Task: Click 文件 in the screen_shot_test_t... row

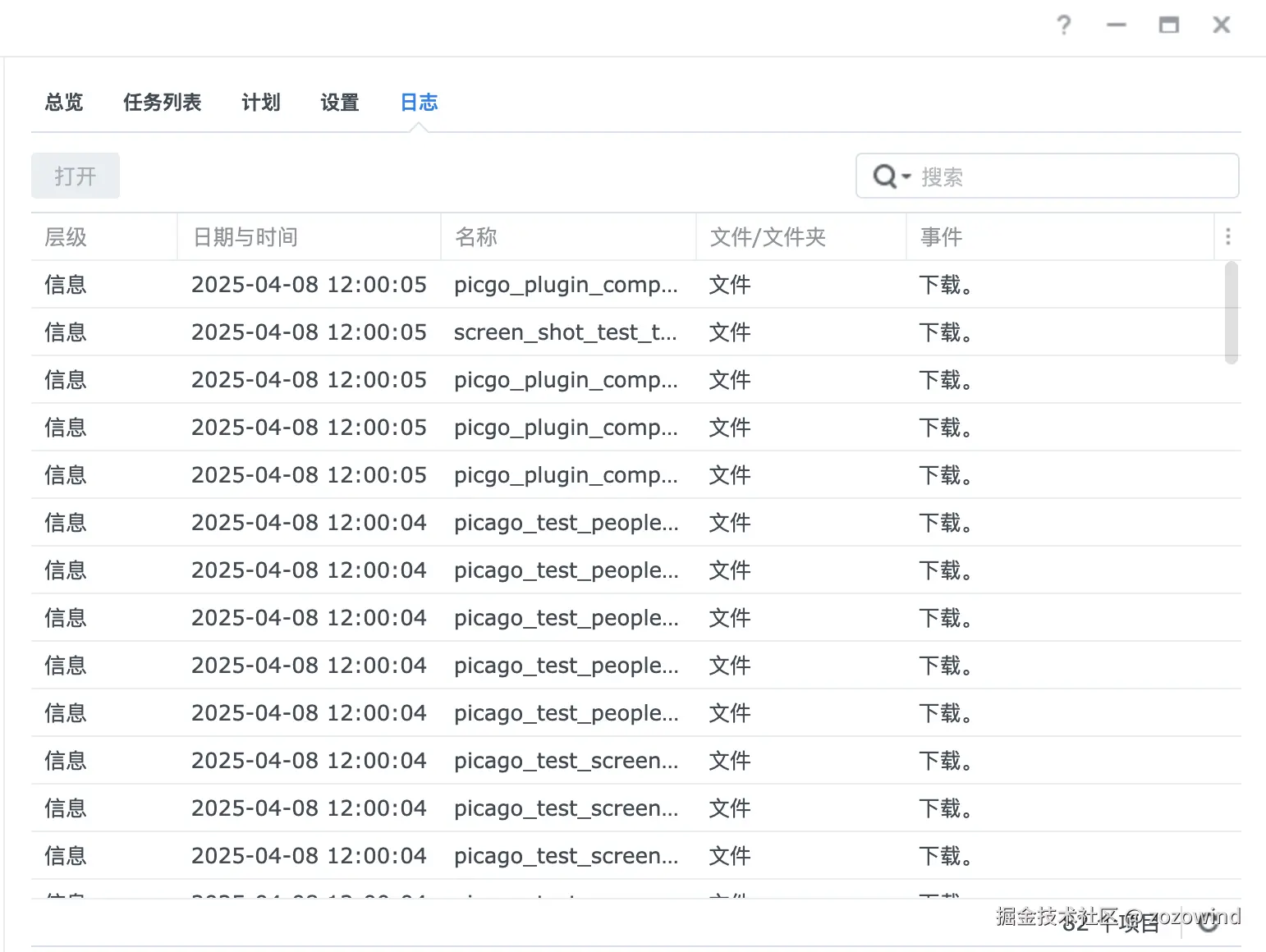Action: click(x=730, y=332)
